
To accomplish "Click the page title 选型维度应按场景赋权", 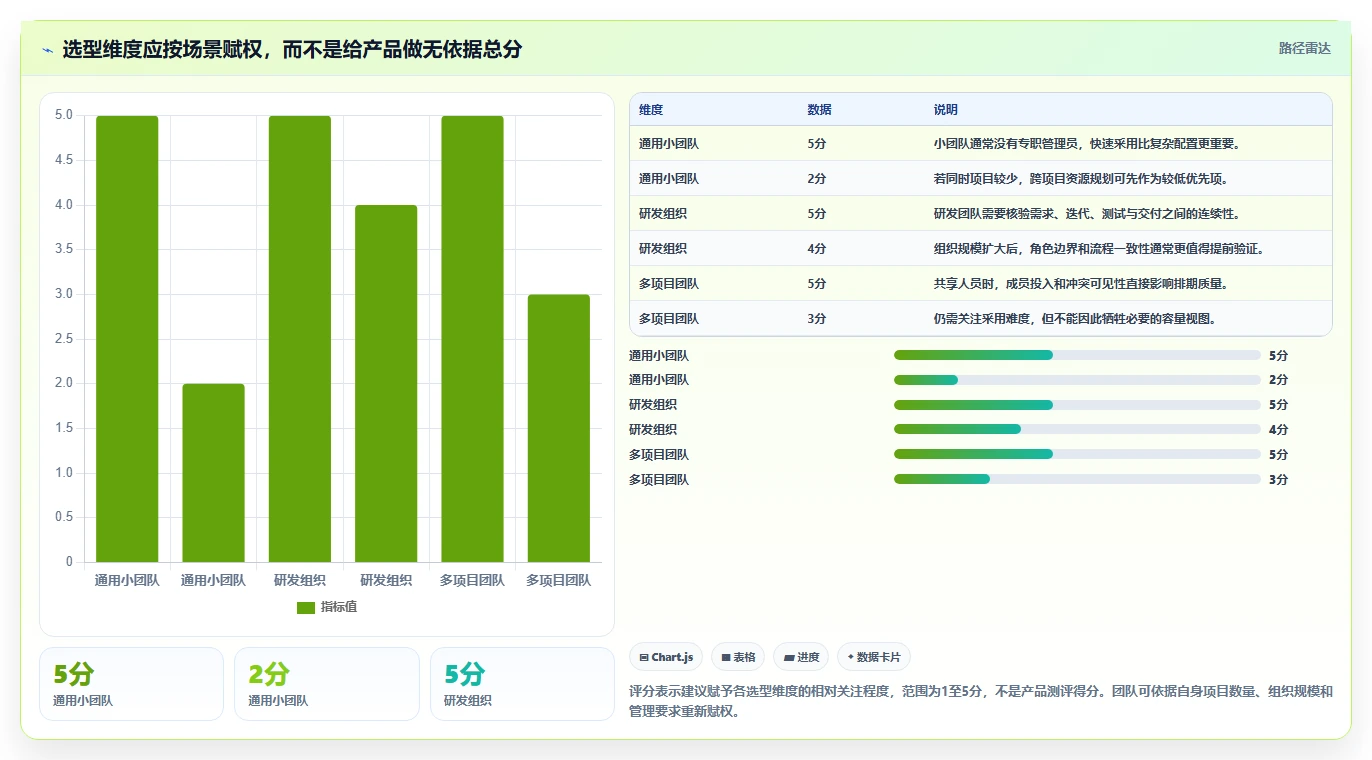I will (292, 50).
